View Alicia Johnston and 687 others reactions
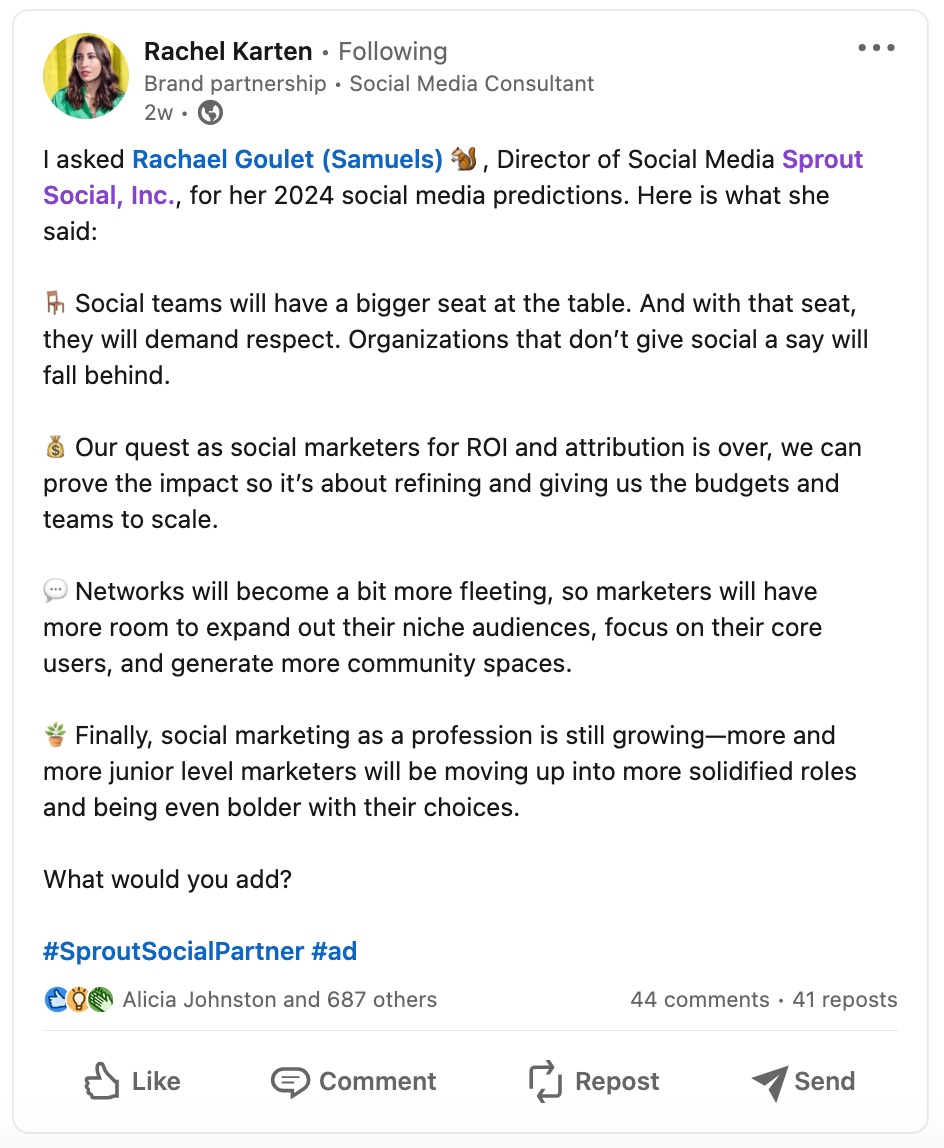This screenshot has width=944, height=1148. (279, 999)
